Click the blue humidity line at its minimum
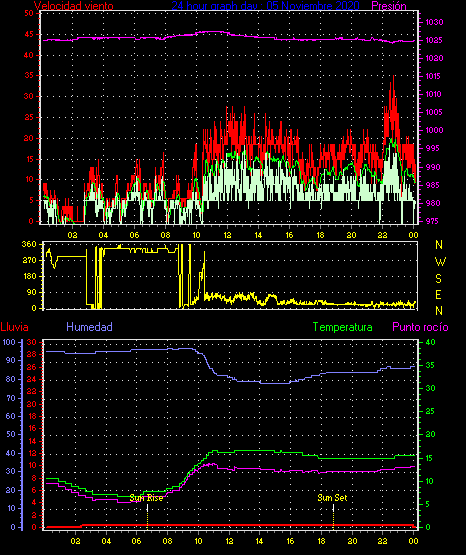Viewport: 466px width, 555px height. click(x=275, y=383)
